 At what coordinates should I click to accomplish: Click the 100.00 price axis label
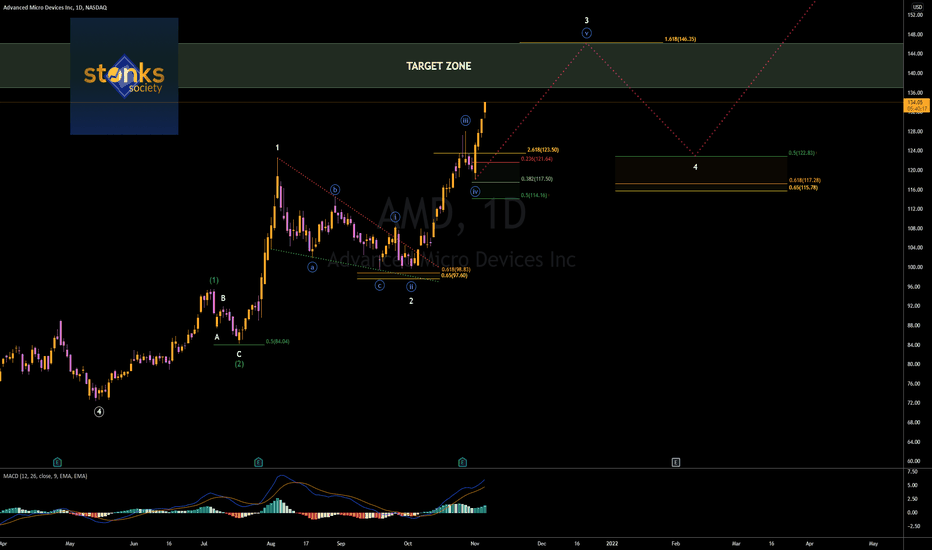click(915, 267)
